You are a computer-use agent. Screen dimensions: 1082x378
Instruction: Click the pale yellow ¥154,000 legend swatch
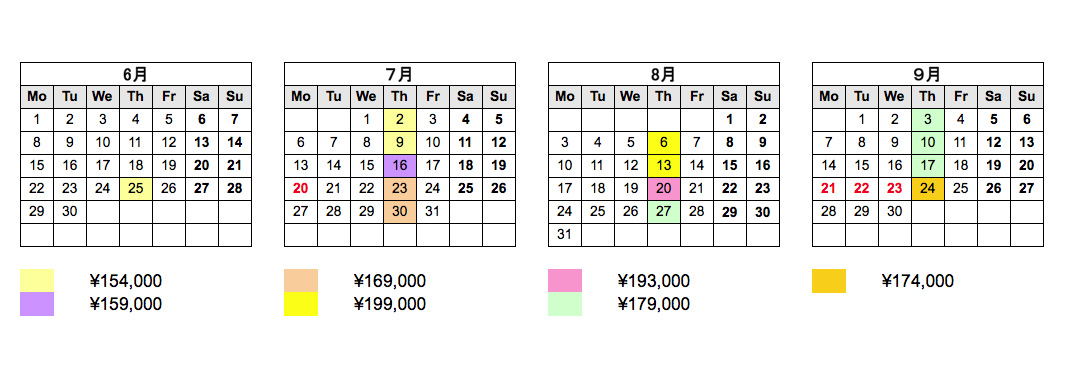37,281
